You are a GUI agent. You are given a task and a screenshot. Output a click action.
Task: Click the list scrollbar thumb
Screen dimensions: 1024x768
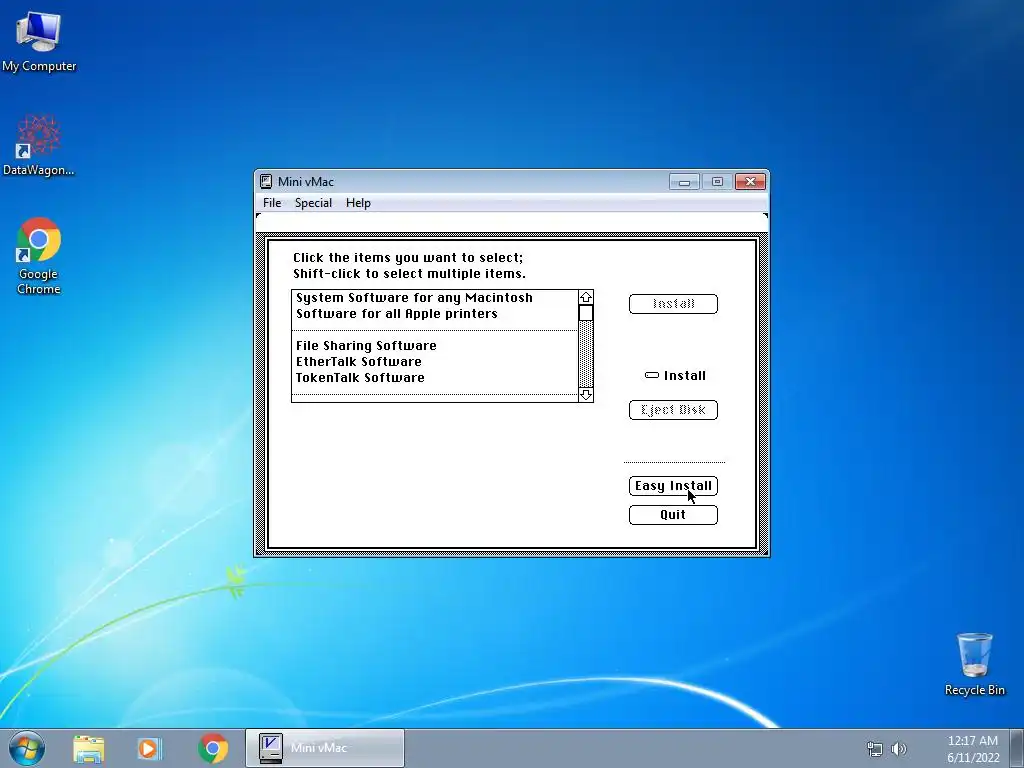(586, 313)
